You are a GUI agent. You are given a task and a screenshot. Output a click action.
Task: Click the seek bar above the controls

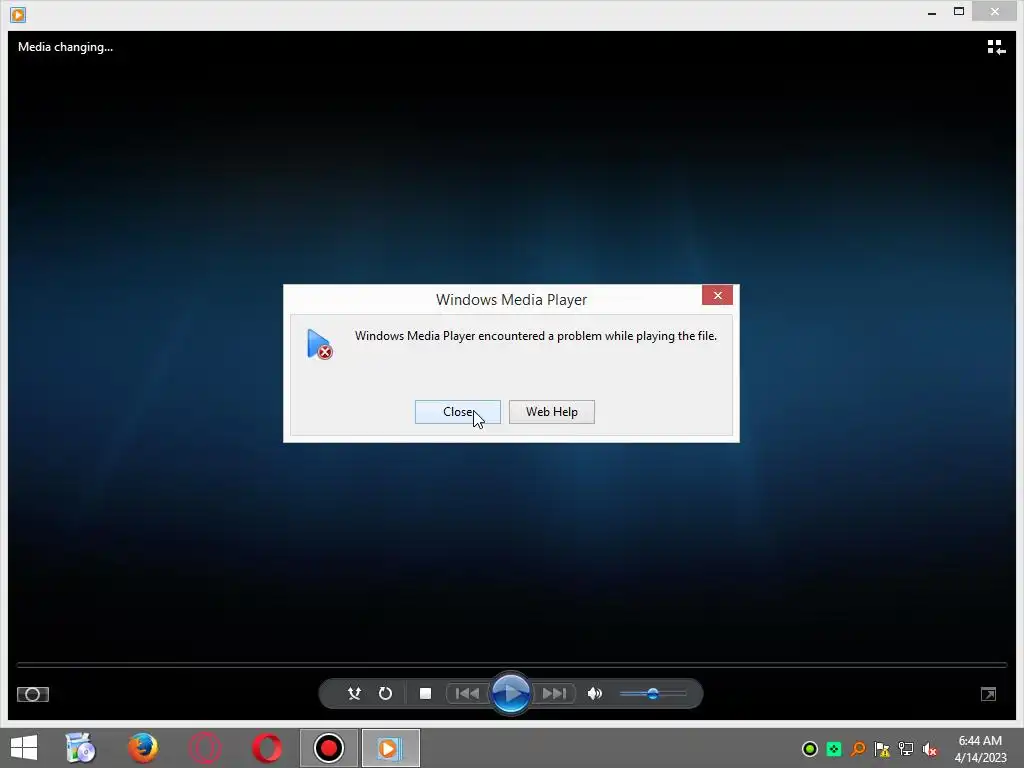pyautogui.click(x=512, y=665)
